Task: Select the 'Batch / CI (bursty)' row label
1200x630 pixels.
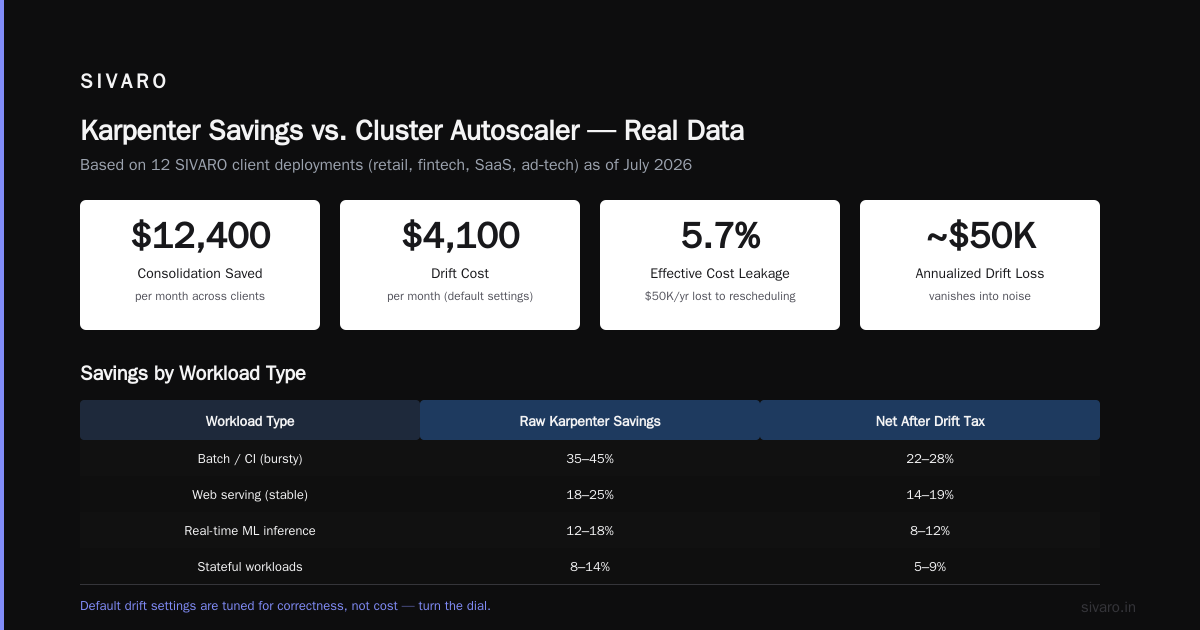Action: [250, 458]
